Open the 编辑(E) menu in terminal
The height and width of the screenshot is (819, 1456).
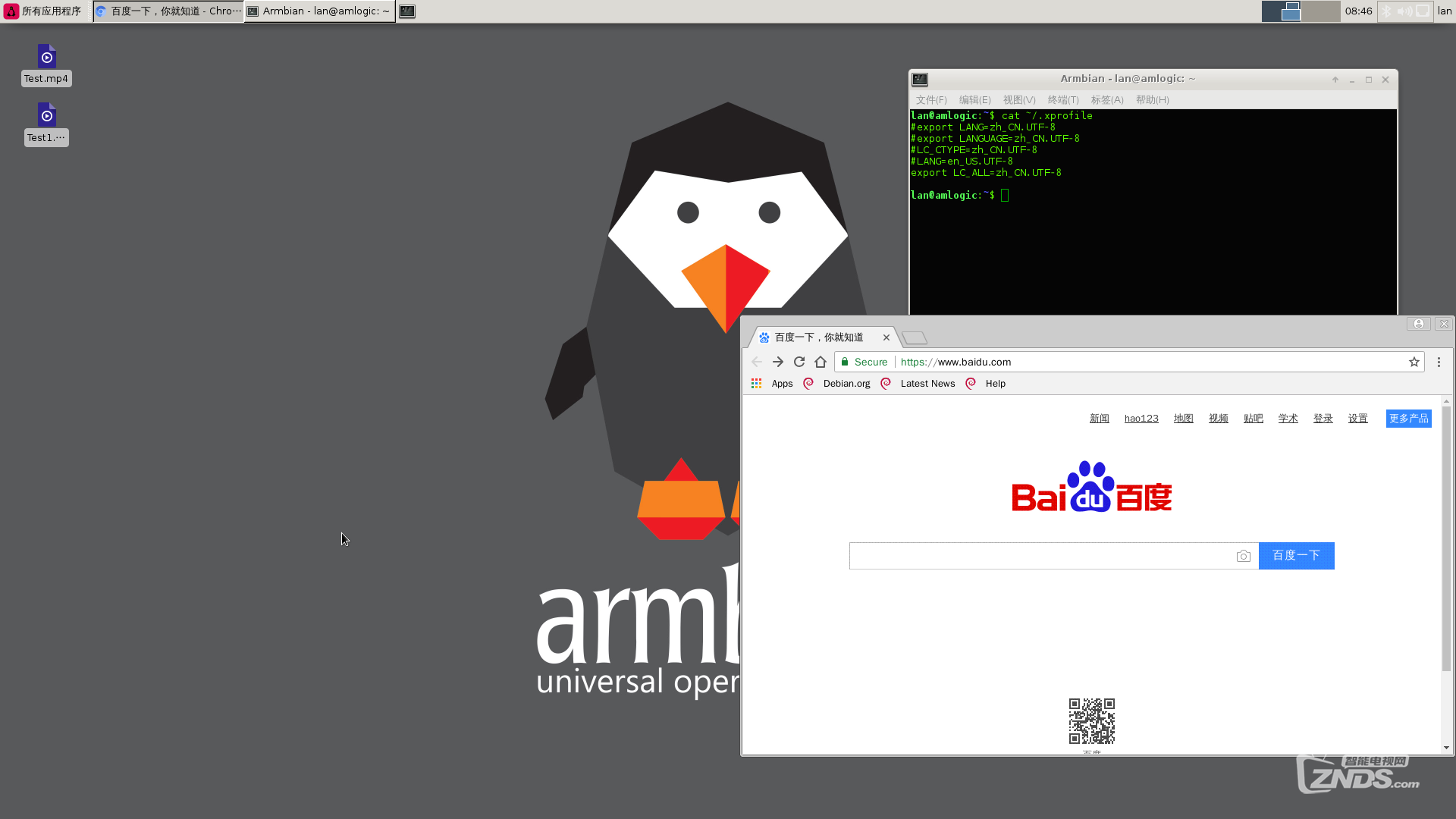tap(974, 100)
